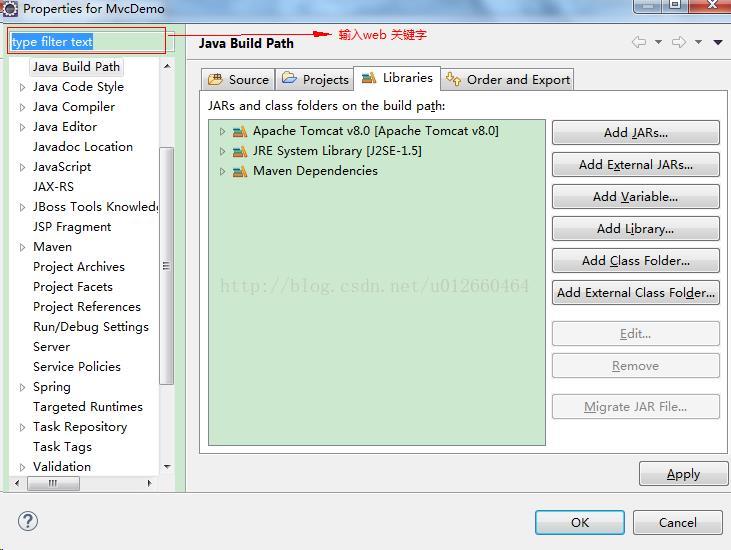Viewport: 731px width, 550px height.
Task: Open the Order and Export tab
Action: tap(507, 80)
